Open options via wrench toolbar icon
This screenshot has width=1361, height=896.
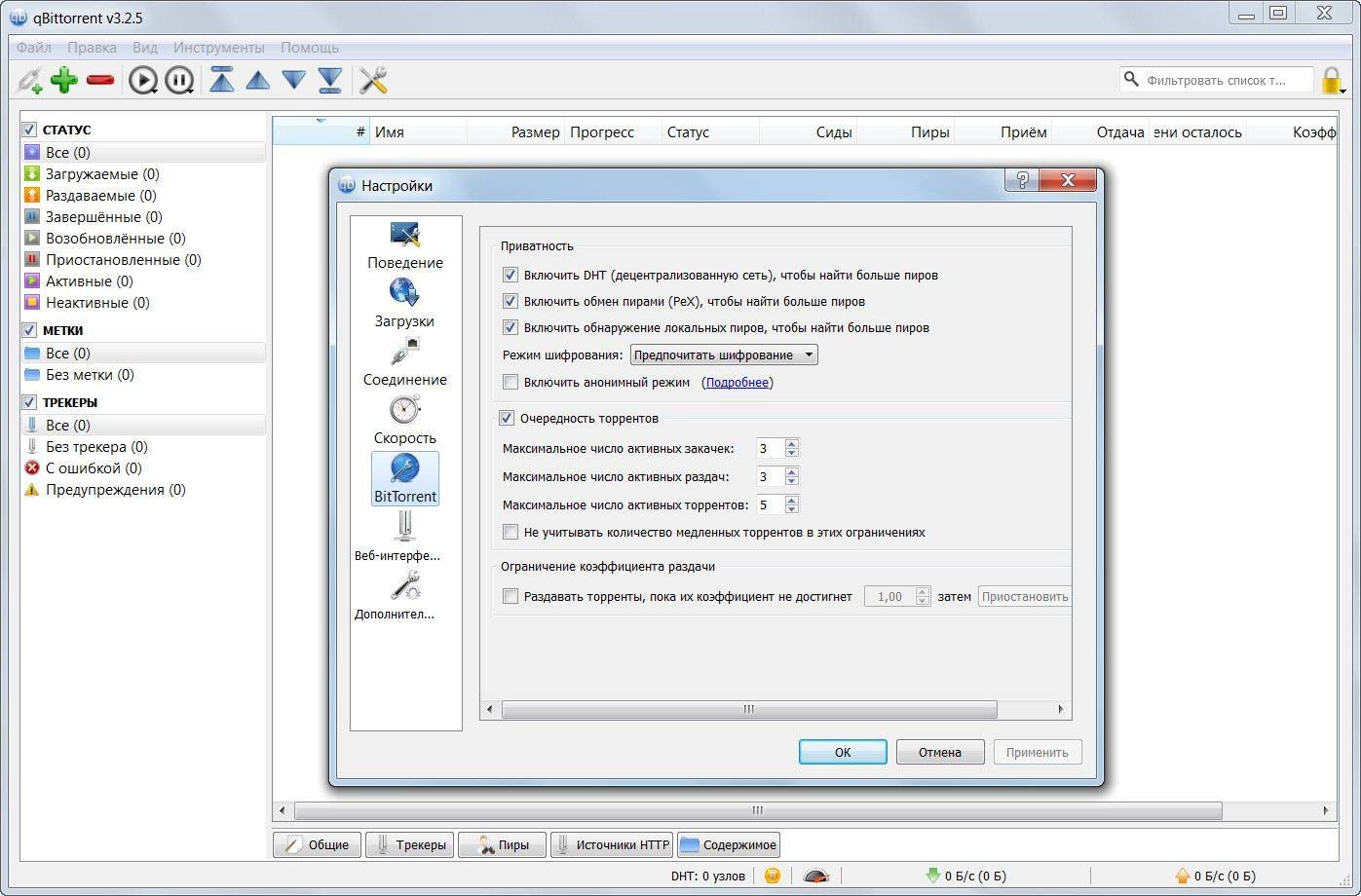point(373,80)
